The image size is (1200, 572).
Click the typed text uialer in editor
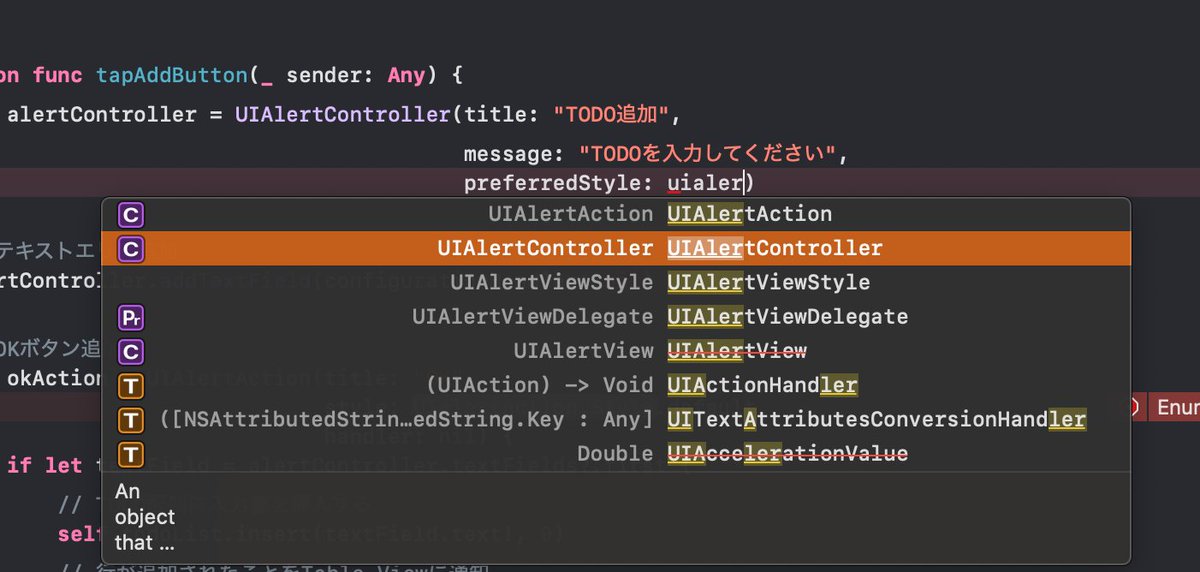pos(705,183)
